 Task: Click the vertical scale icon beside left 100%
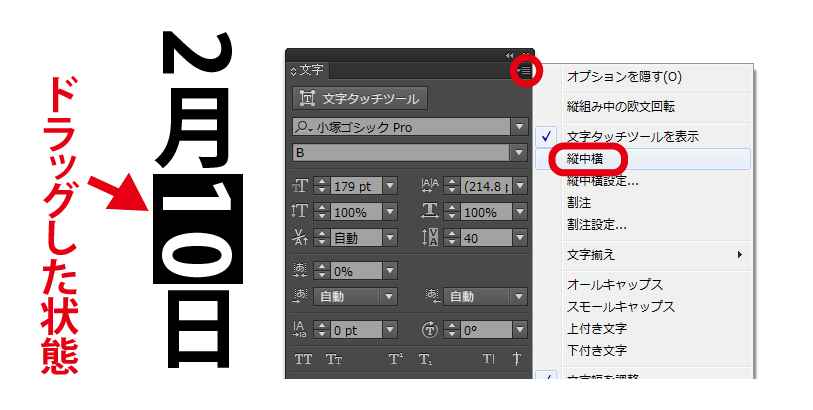tap(301, 211)
